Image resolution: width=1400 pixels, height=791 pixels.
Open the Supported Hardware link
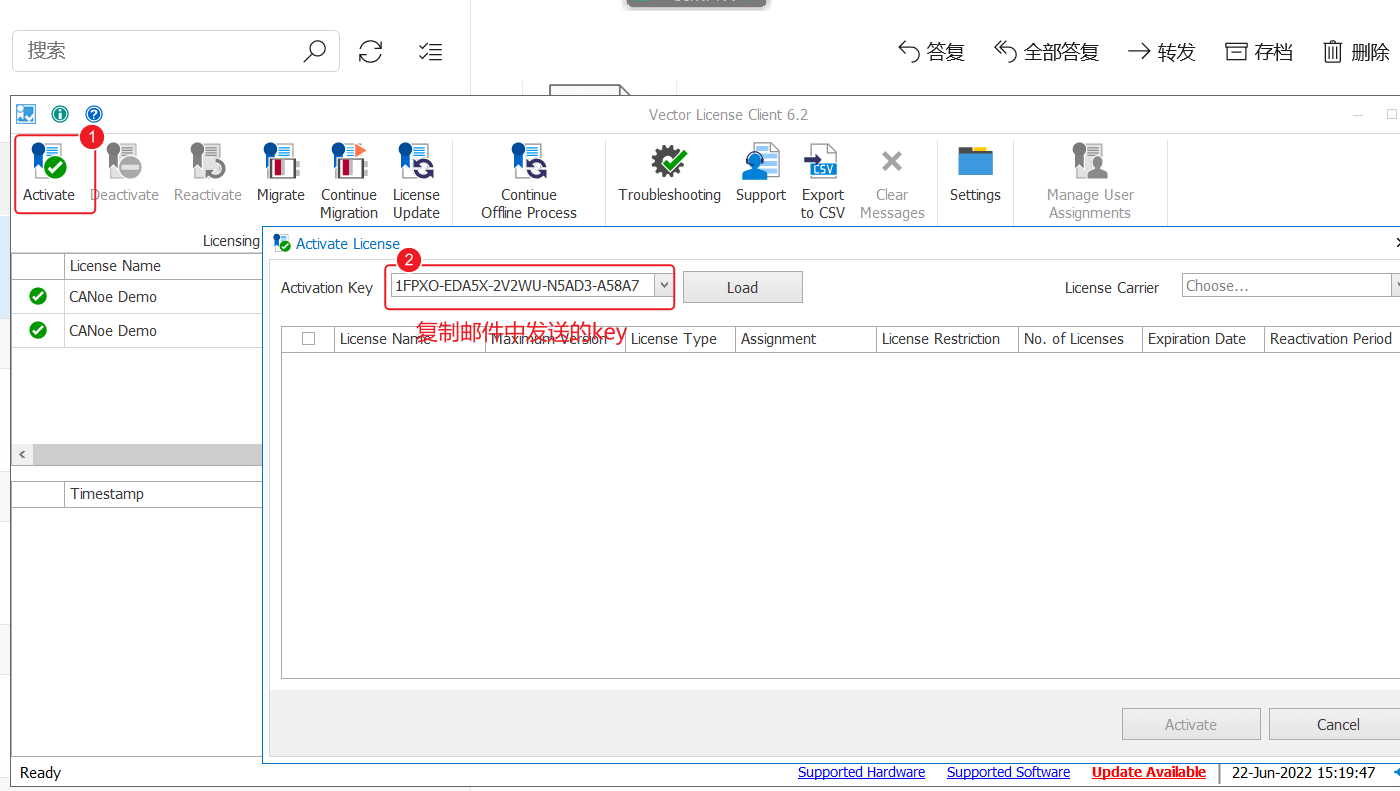[861, 772]
